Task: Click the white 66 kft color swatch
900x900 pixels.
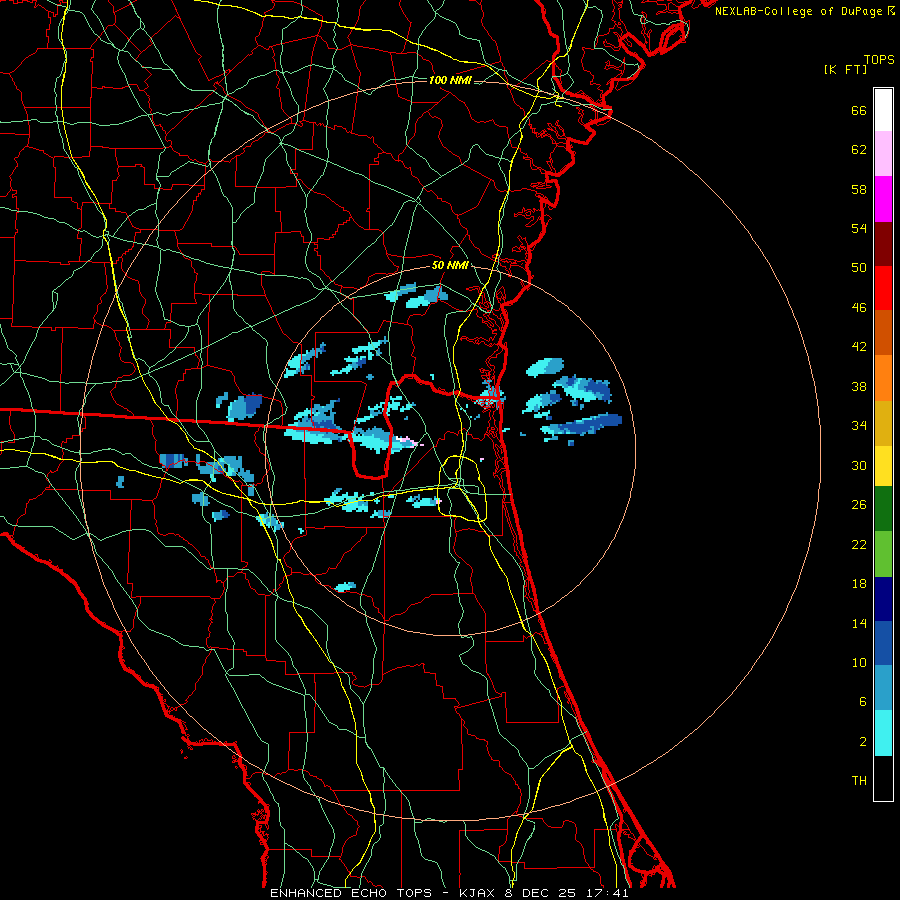Action: (883, 110)
